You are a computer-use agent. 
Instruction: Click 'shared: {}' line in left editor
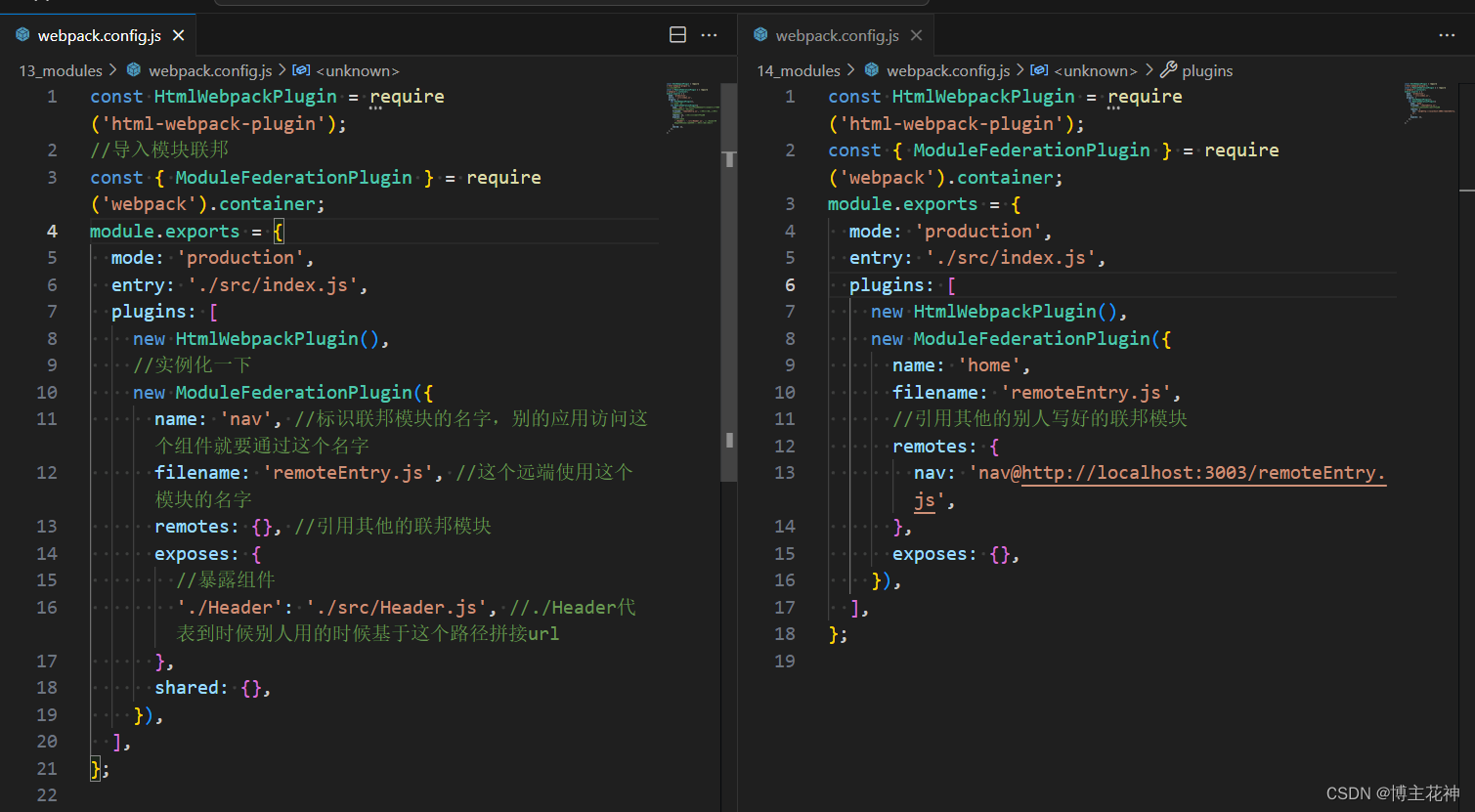pyautogui.click(x=212, y=688)
